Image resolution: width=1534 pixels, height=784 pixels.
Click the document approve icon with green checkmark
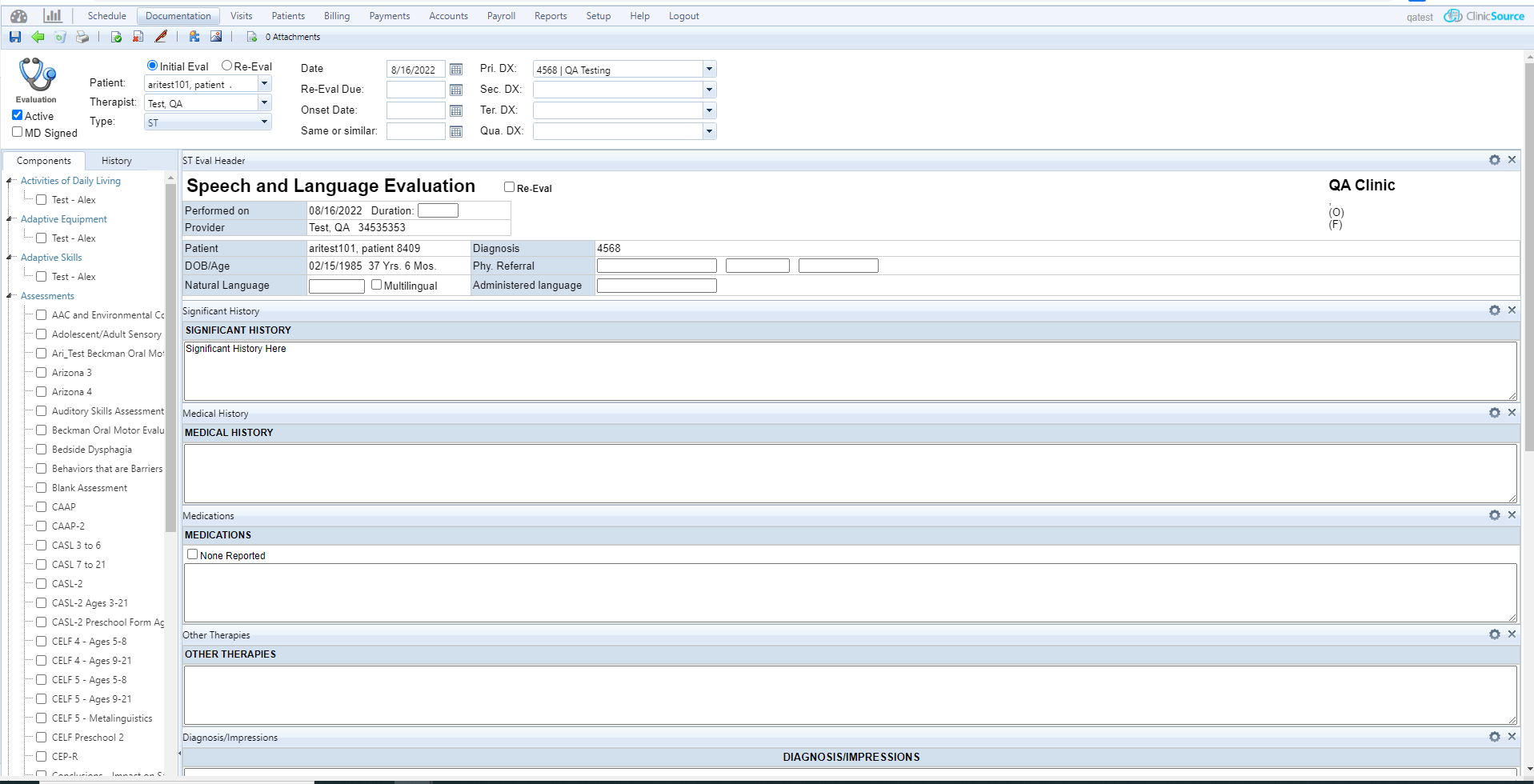116,37
